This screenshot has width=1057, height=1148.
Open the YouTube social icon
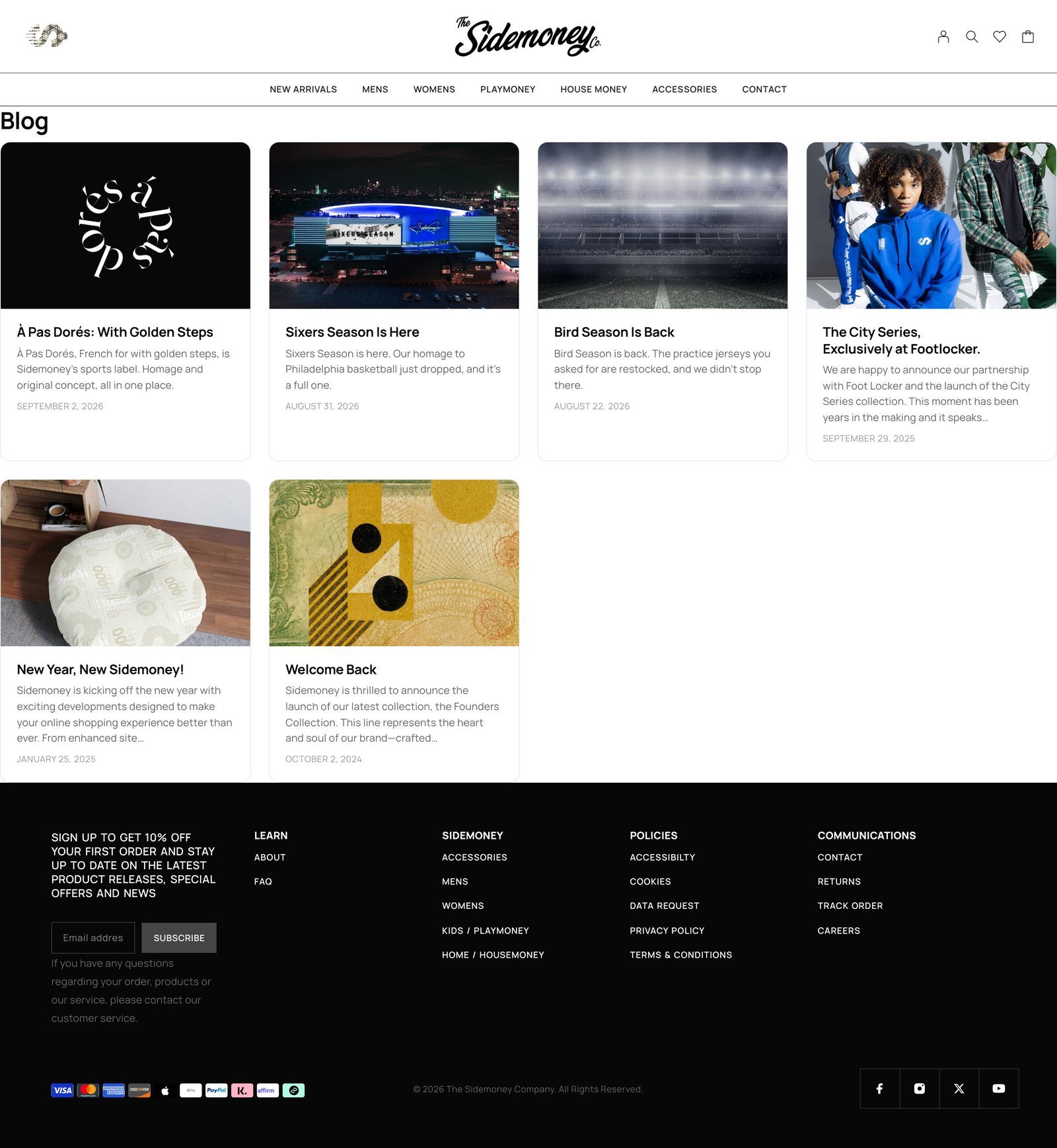point(999,1089)
